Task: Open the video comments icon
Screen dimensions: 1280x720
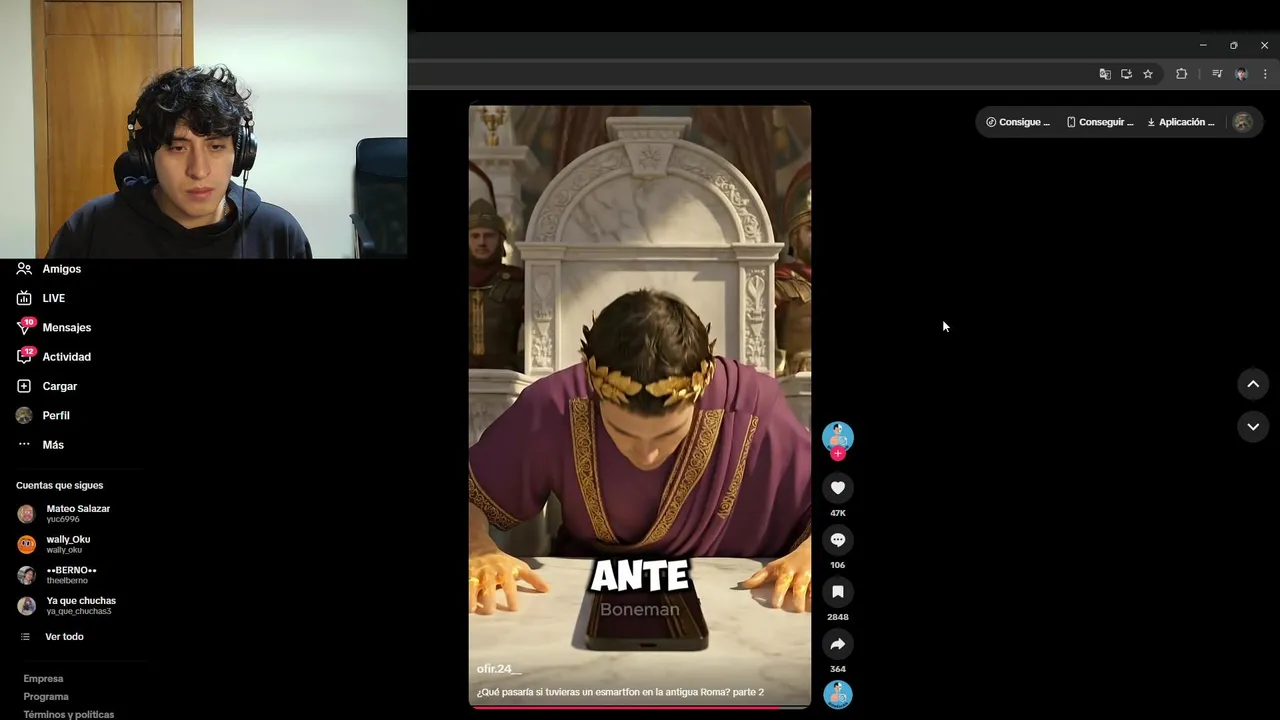Action: pyautogui.click(x=838, y=540)
